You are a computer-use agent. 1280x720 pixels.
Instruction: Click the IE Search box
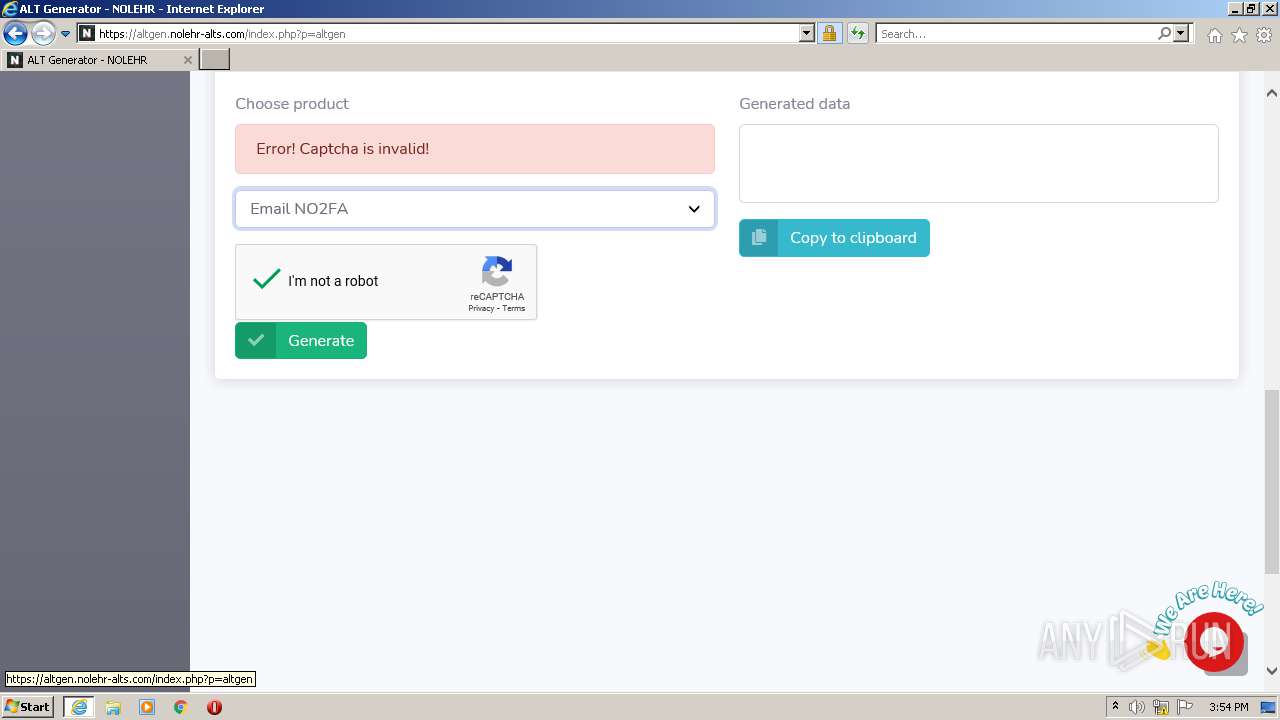1016,34
